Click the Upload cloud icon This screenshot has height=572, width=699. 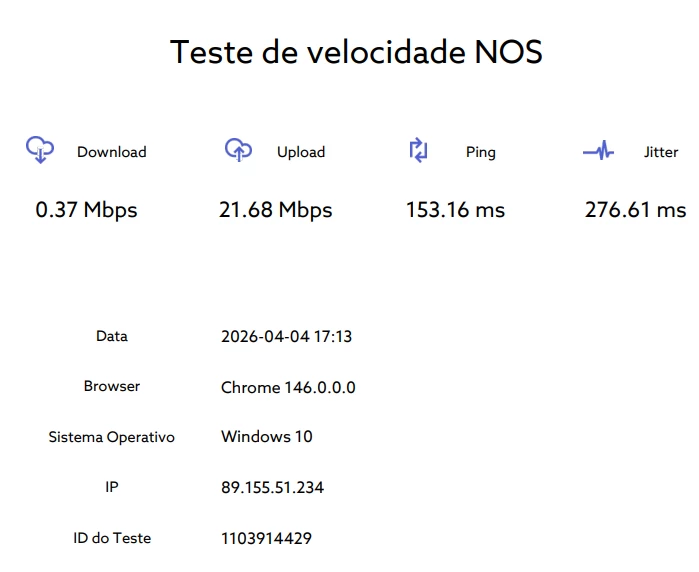point(238,150)
